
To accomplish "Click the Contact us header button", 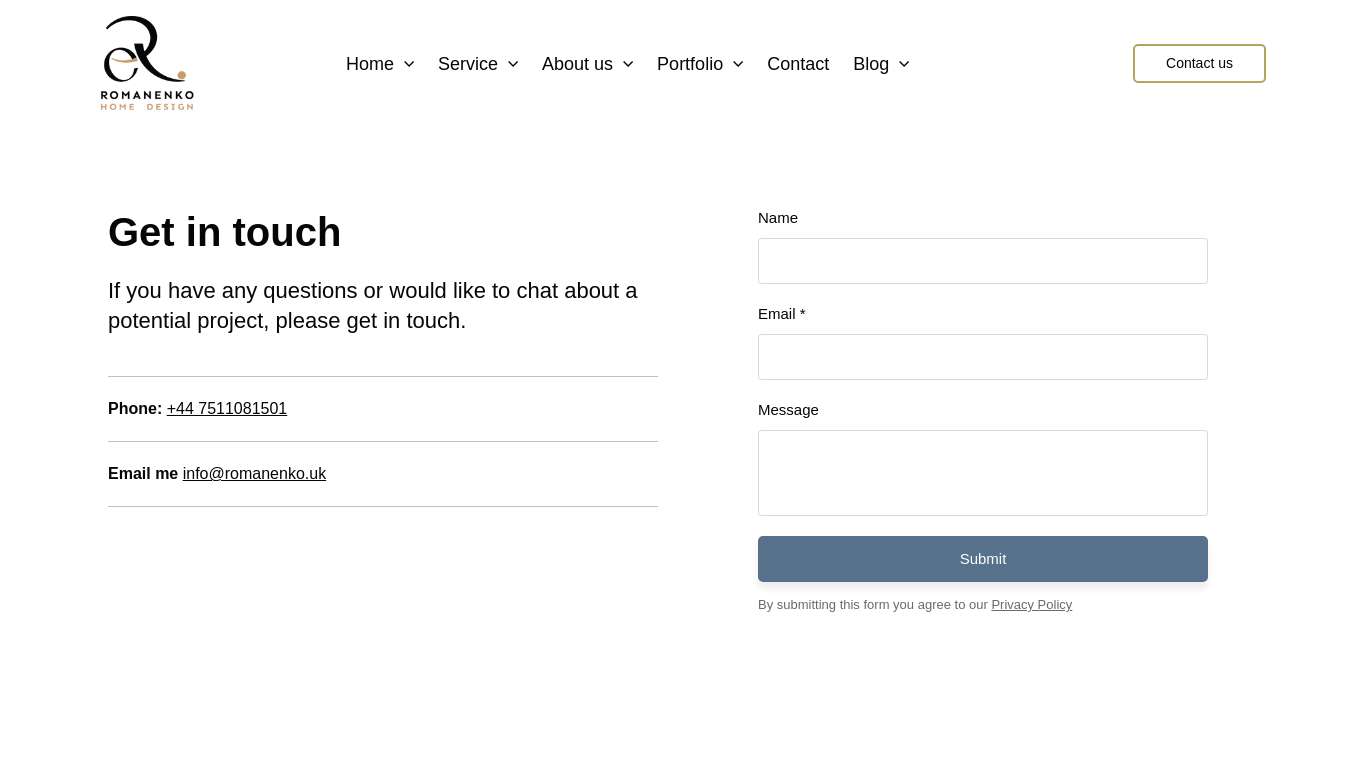I will (1199, 63).
